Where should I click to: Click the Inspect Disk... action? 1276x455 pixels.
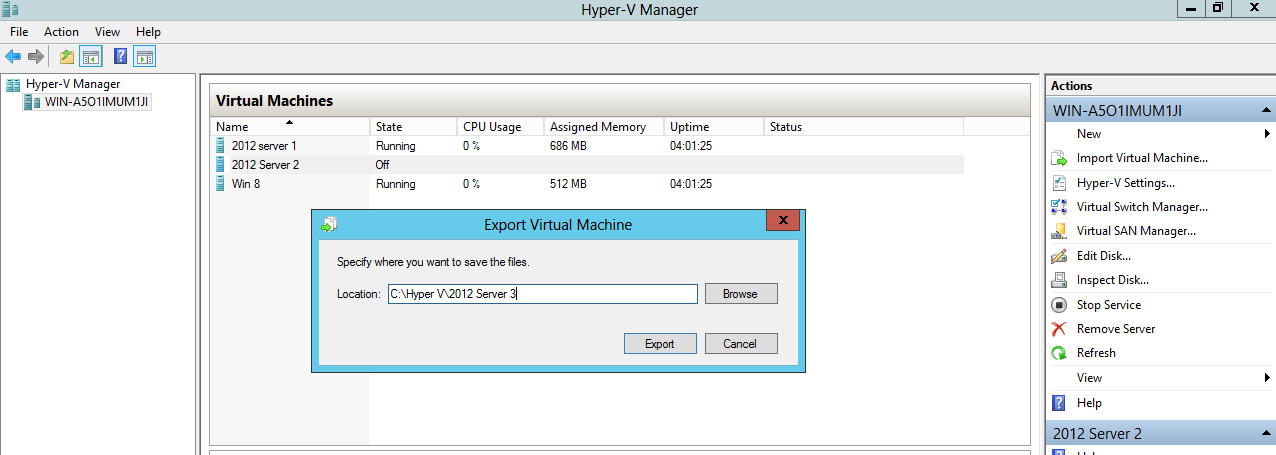tap(1112, 280)
